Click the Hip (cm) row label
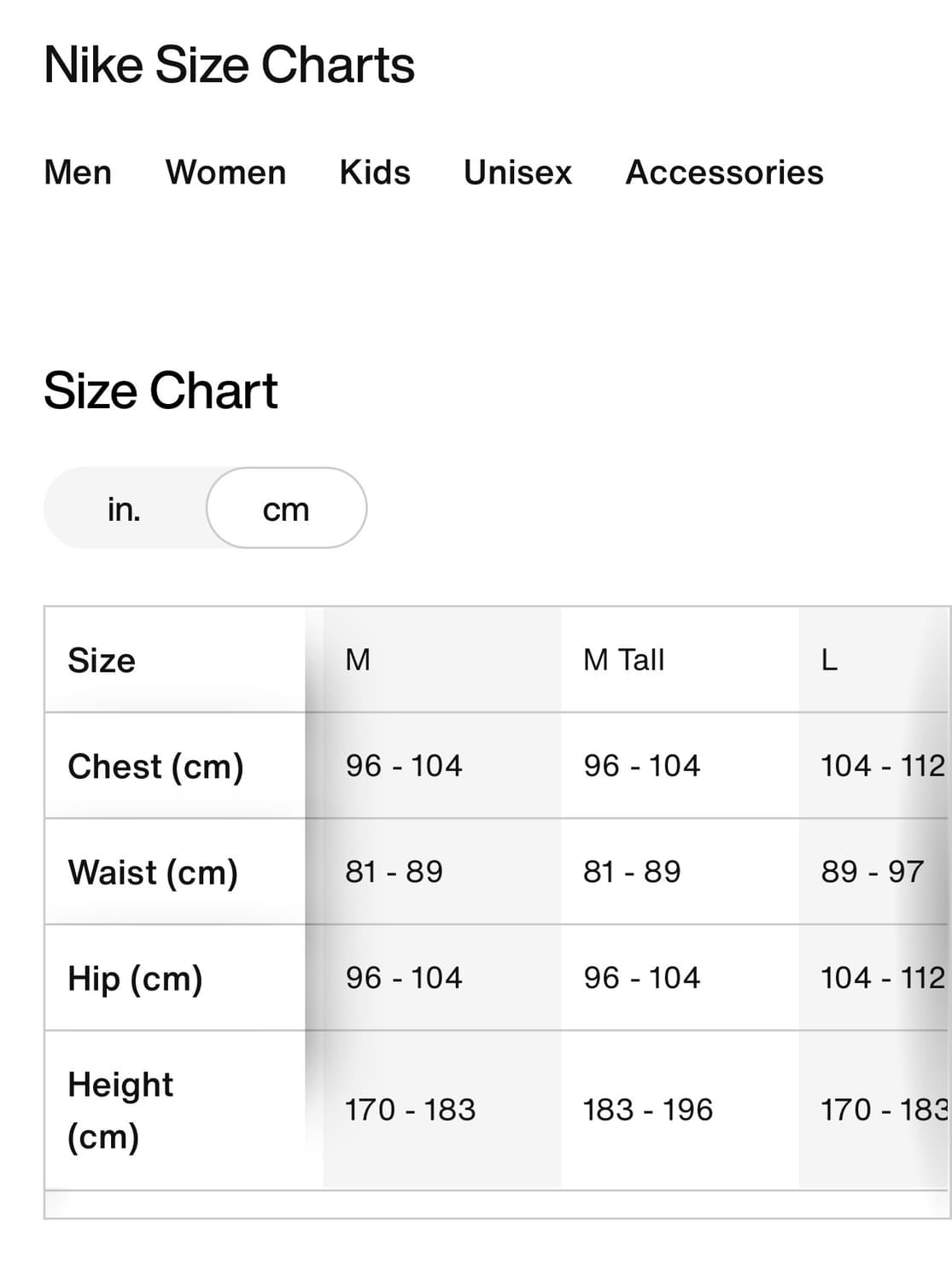 coord(135,978)
